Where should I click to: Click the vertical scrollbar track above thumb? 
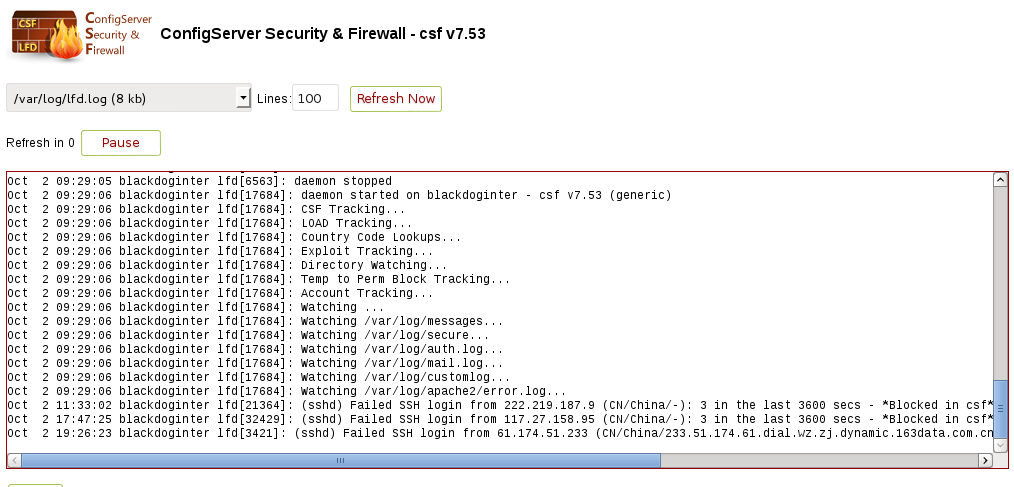[x=1000, y=283]
